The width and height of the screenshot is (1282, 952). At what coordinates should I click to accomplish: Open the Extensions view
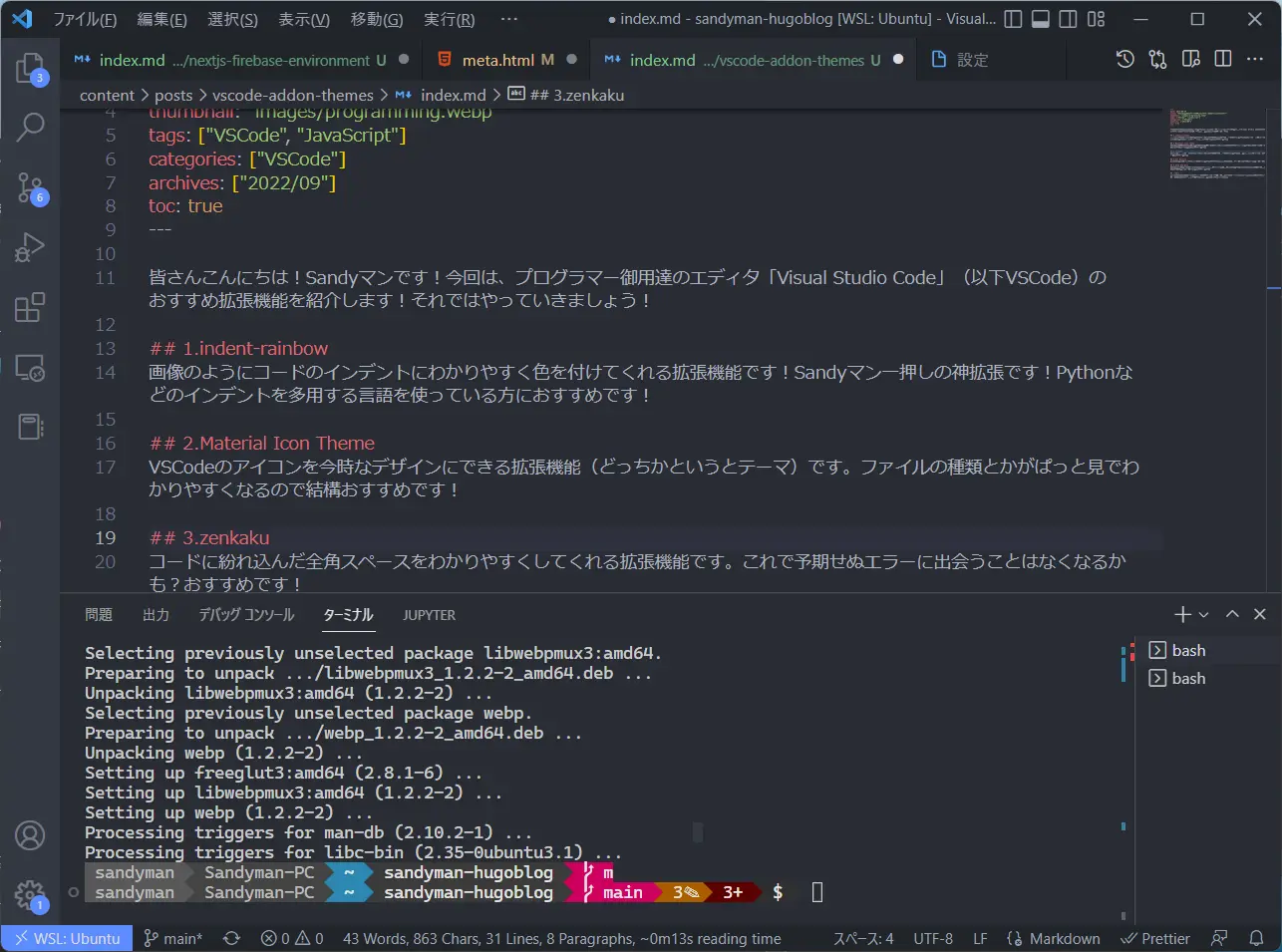click(30, 307)
